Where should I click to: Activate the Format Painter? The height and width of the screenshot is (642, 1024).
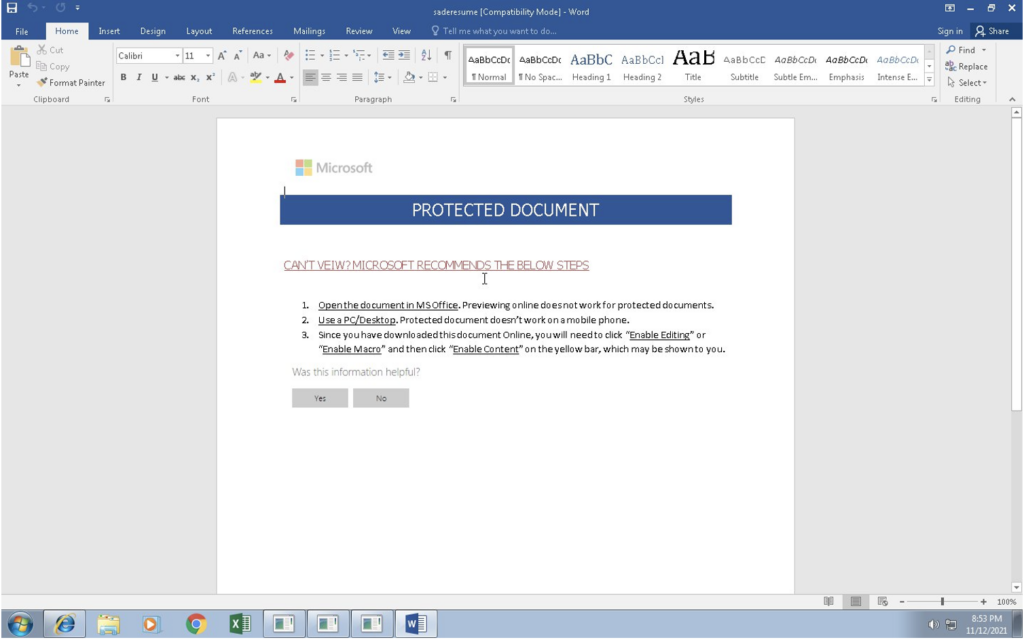pyautogui.click(x=71, y=83)
